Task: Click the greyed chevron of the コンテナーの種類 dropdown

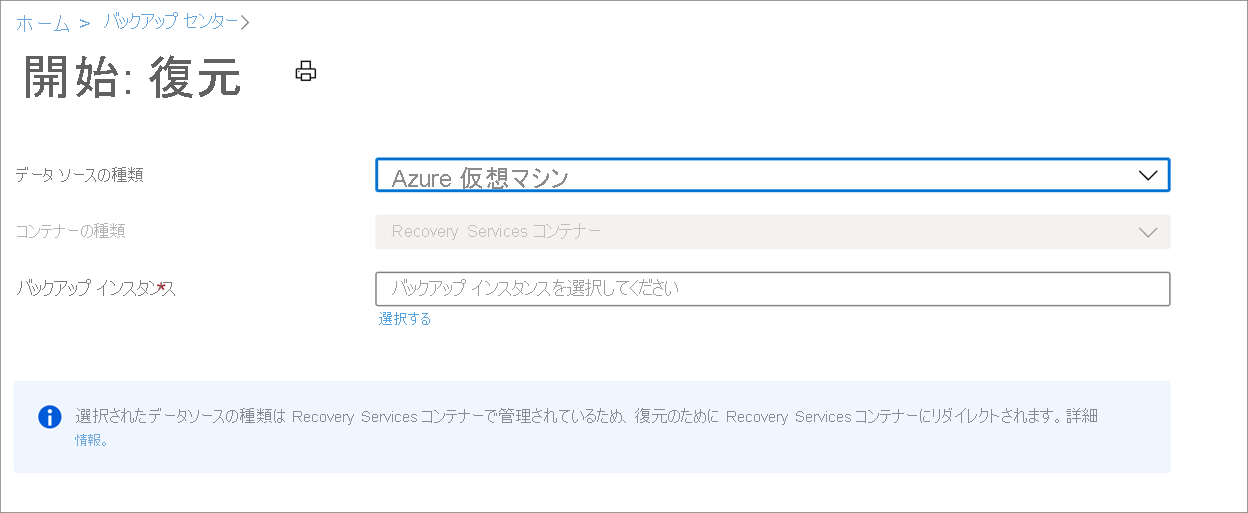Action: pos(1147,232)
